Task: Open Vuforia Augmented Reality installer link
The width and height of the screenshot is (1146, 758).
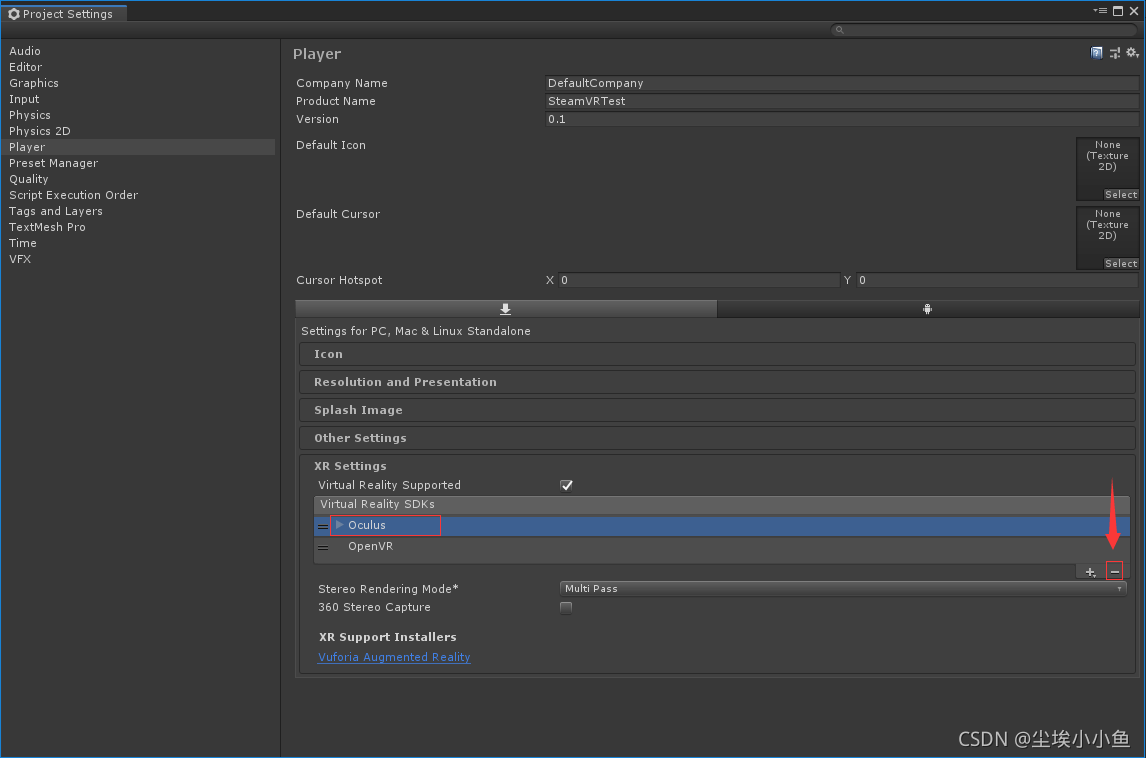Action: click(394, 657)
